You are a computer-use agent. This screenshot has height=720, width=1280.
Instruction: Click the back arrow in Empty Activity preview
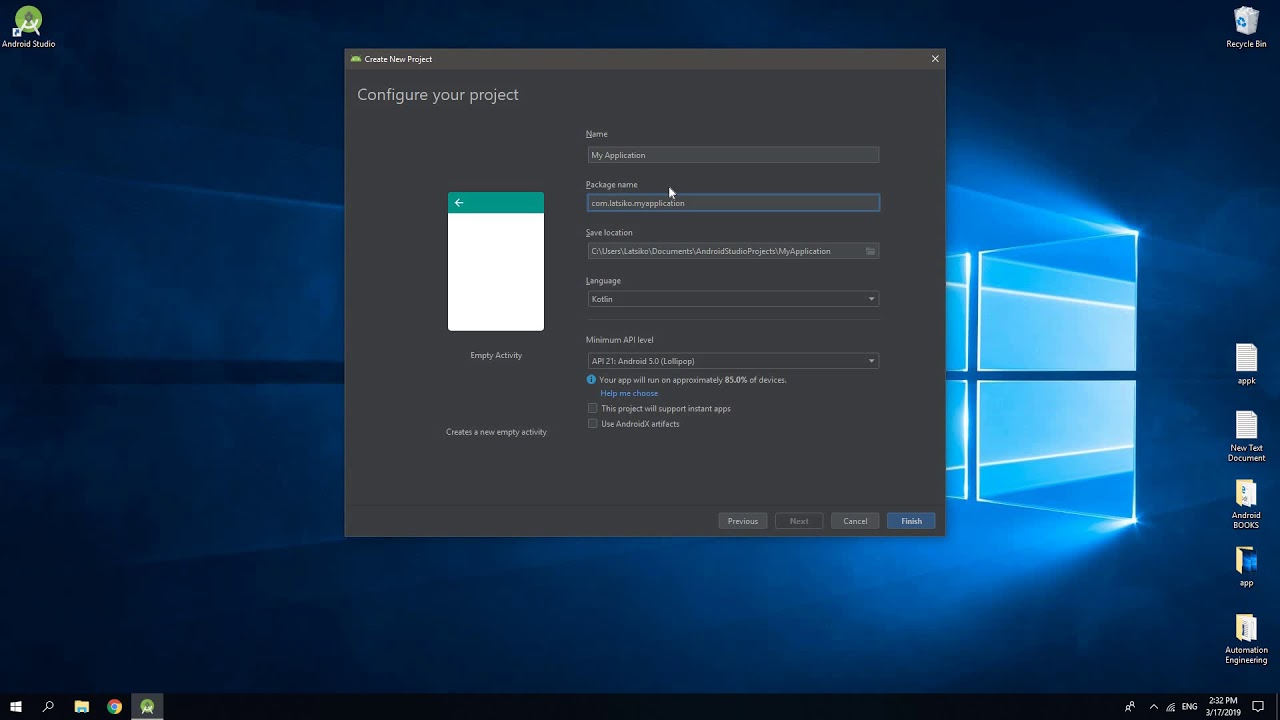coord(459,203)
